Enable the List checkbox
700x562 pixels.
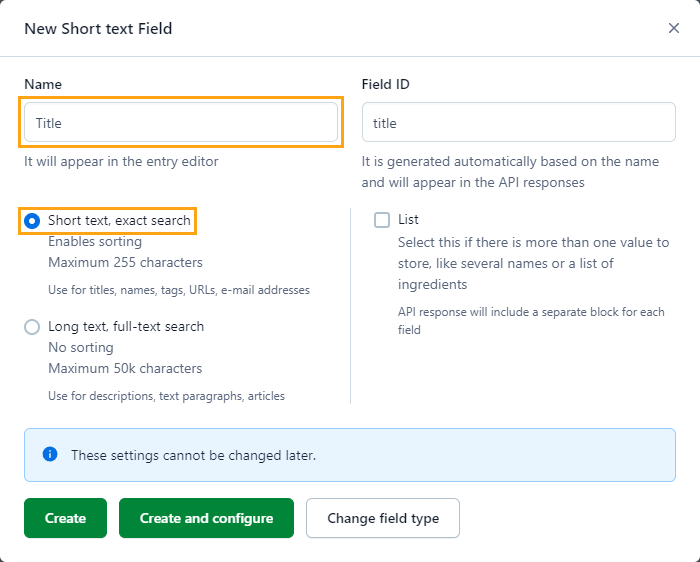tap(382, 220)
